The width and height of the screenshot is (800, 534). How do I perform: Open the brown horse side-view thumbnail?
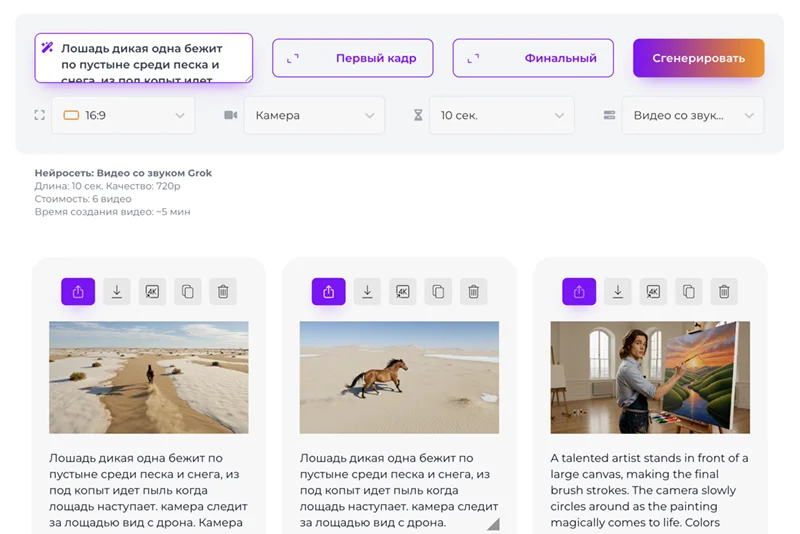(399, 377)
